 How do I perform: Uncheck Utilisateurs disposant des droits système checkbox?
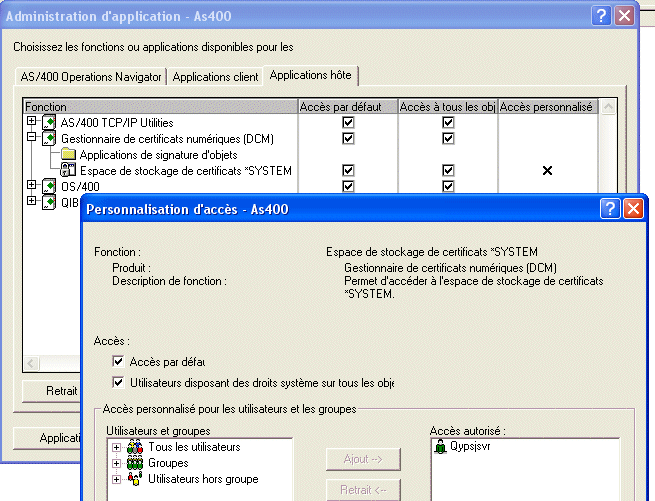tap(118, 382)
